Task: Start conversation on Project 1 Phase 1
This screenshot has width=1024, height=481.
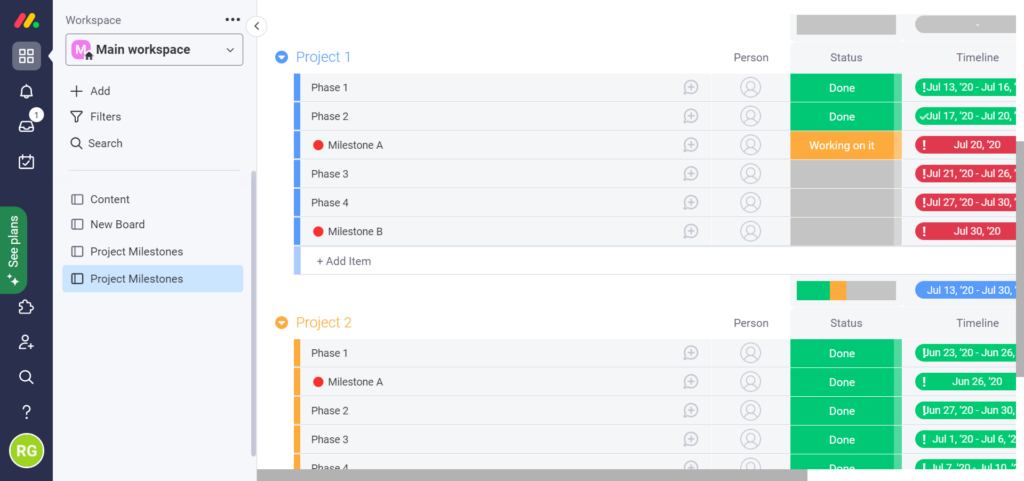Action: (x=691, y=87)
